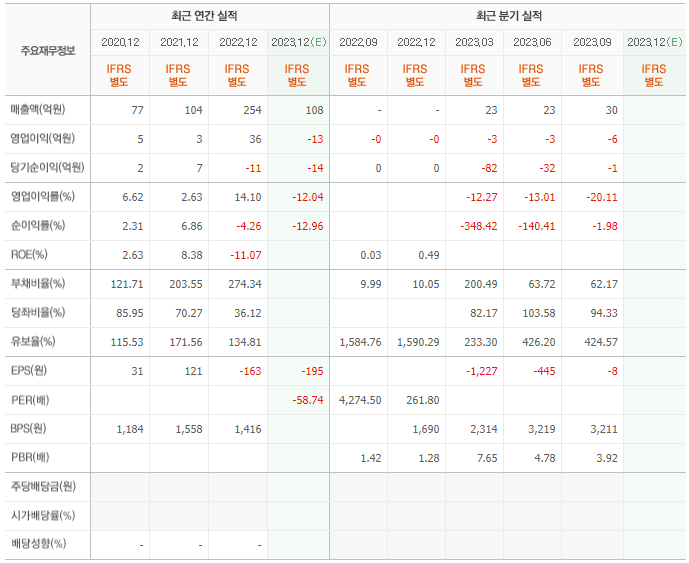Click reserve ratio value 171.56
Viewport: 689px width, 563px height.
click(186, 342)
